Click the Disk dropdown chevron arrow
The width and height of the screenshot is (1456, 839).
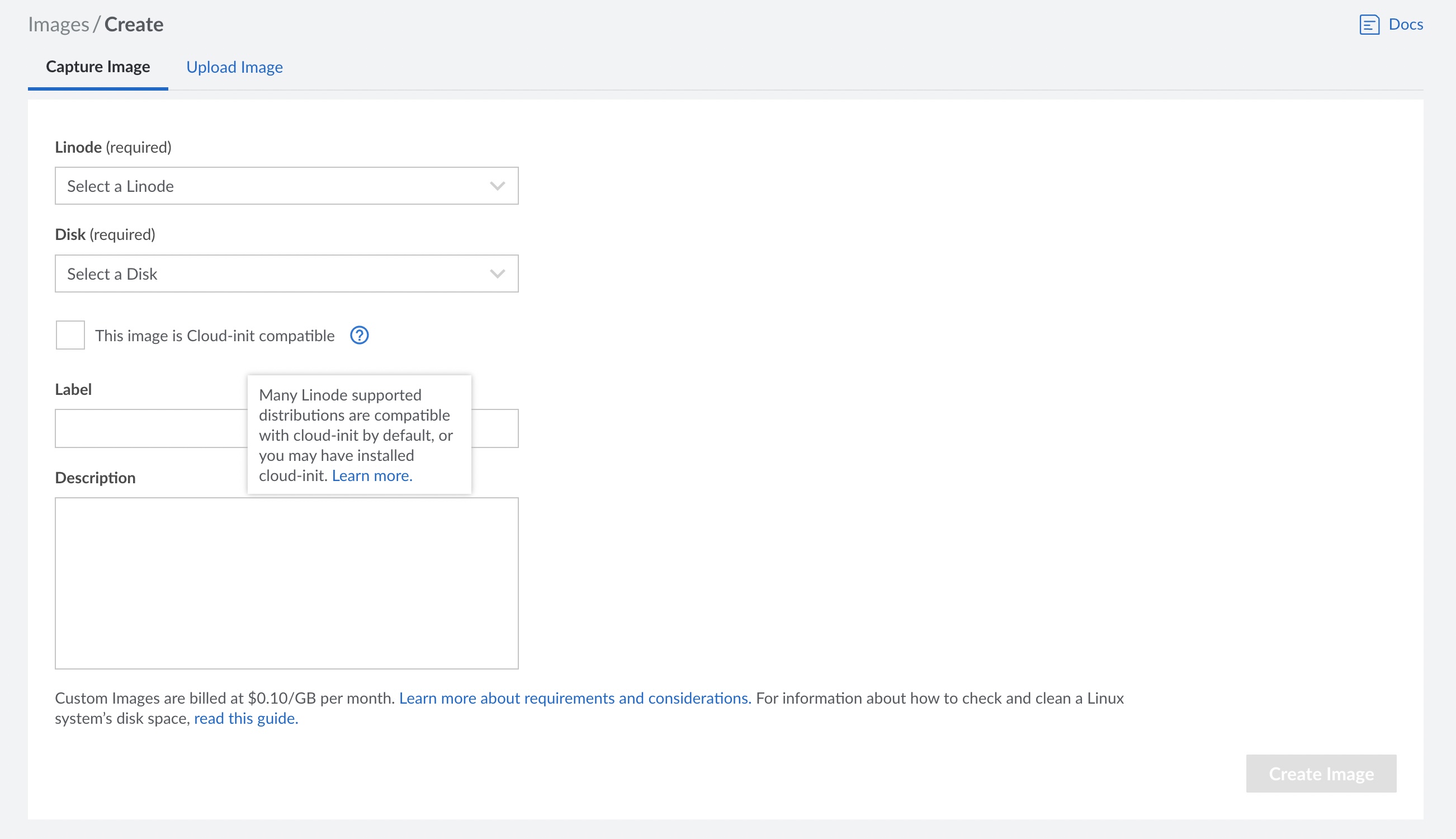click(x=497, y=274)
